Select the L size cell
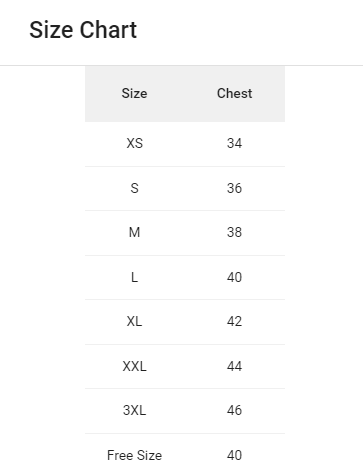 click(134, 277)
